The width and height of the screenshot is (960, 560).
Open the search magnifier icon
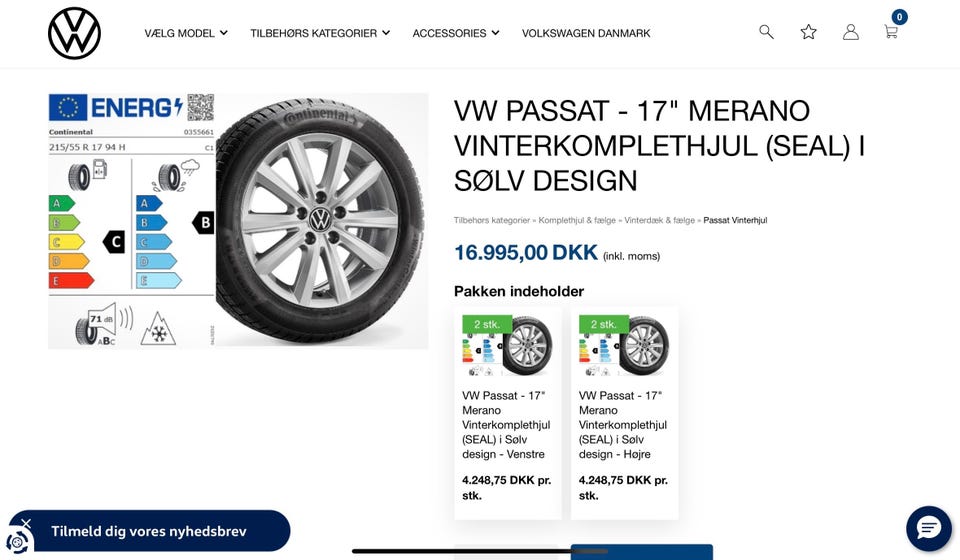click(766, 32)
